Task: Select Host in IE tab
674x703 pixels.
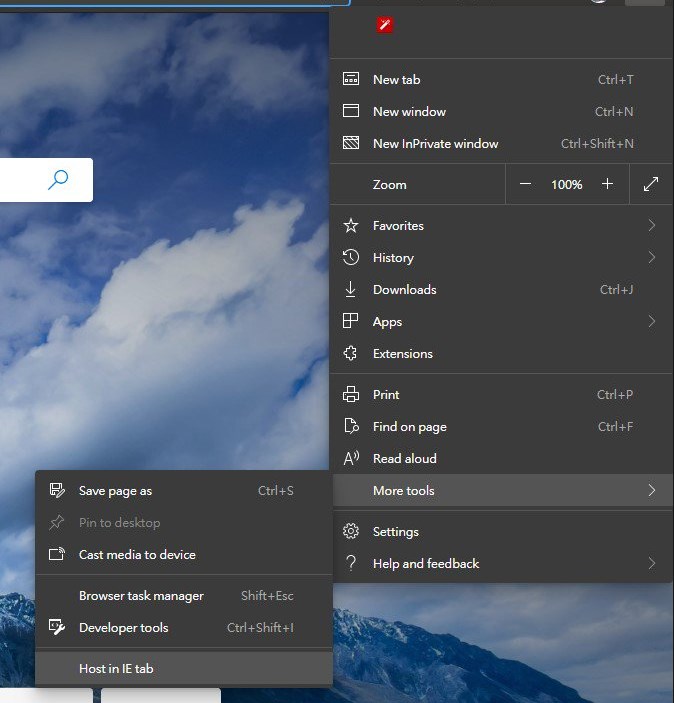Action: [x=116, y=669]
